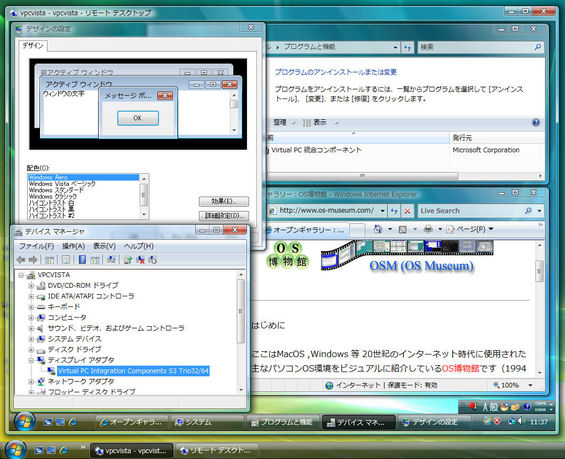565x459 pixels.
Task: Open address bar dropdown next to os-museum URL
Action: (x=382, y=211)
